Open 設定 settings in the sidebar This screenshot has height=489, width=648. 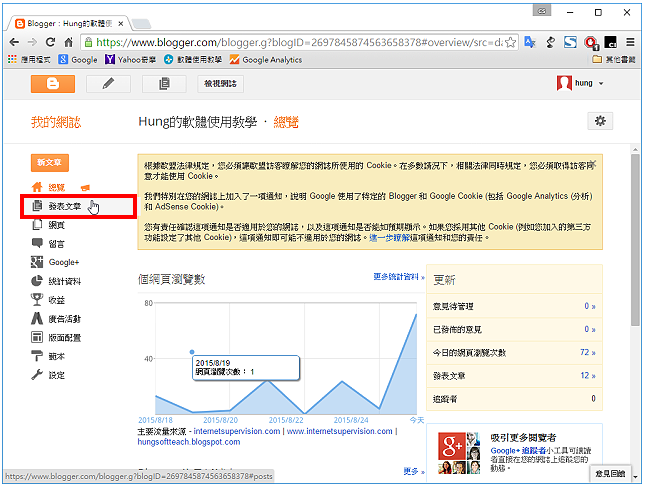pos(57,375)
